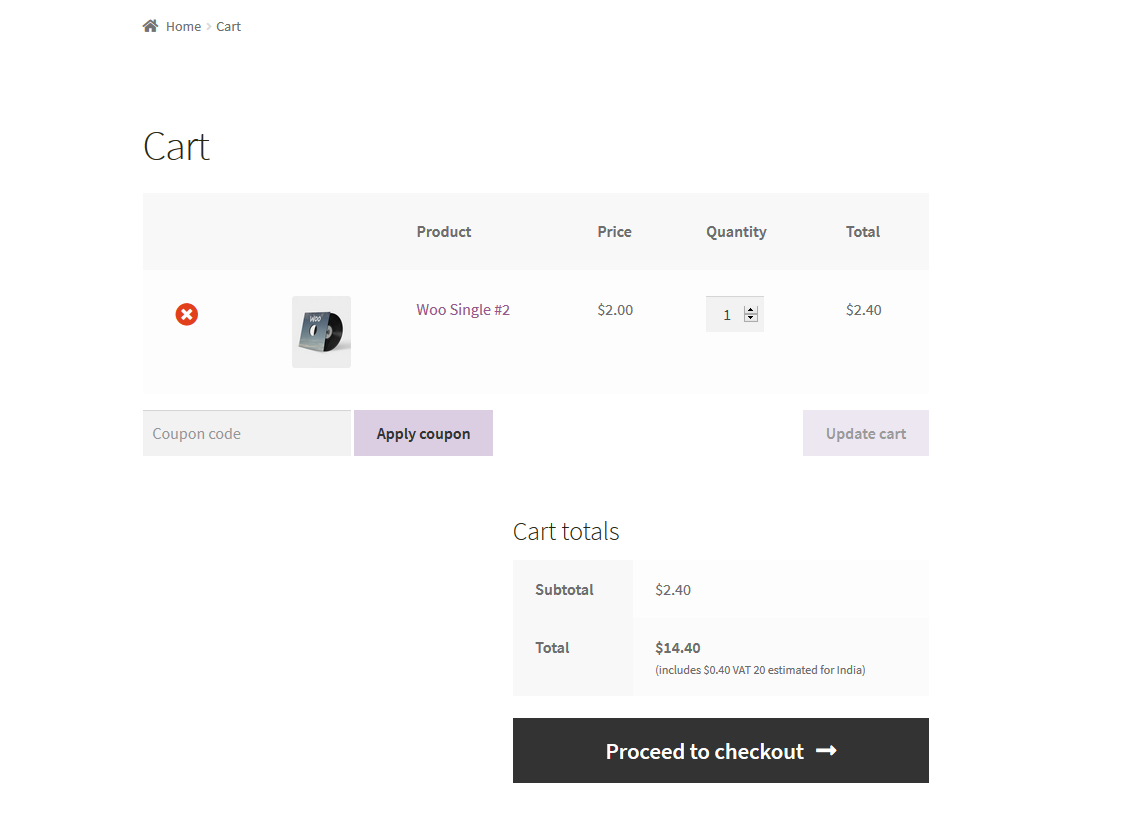
Task: Decrease quantity with the down arrow
Action: [x=751, y=319]
